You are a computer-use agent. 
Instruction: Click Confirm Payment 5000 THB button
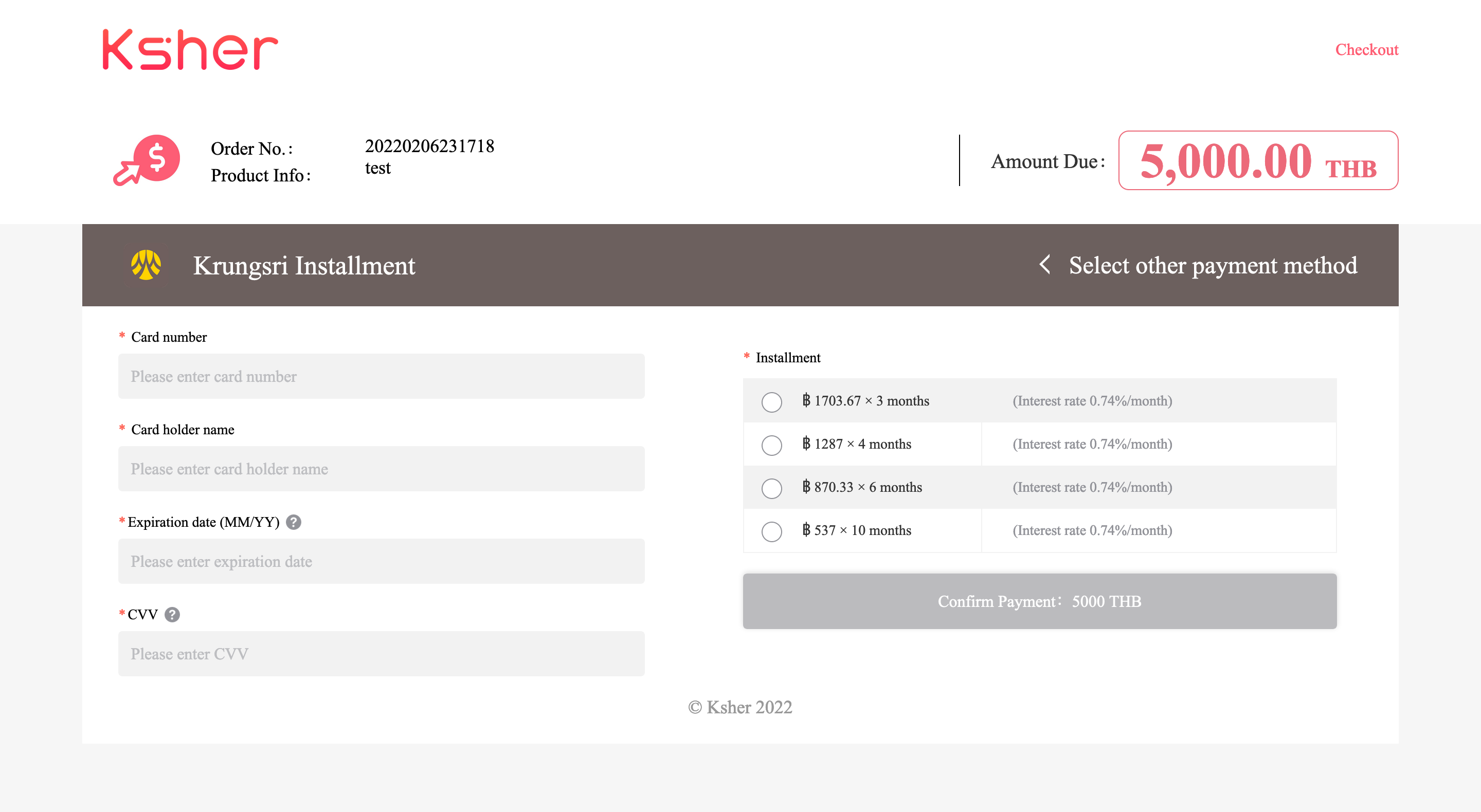point(1038,601)
